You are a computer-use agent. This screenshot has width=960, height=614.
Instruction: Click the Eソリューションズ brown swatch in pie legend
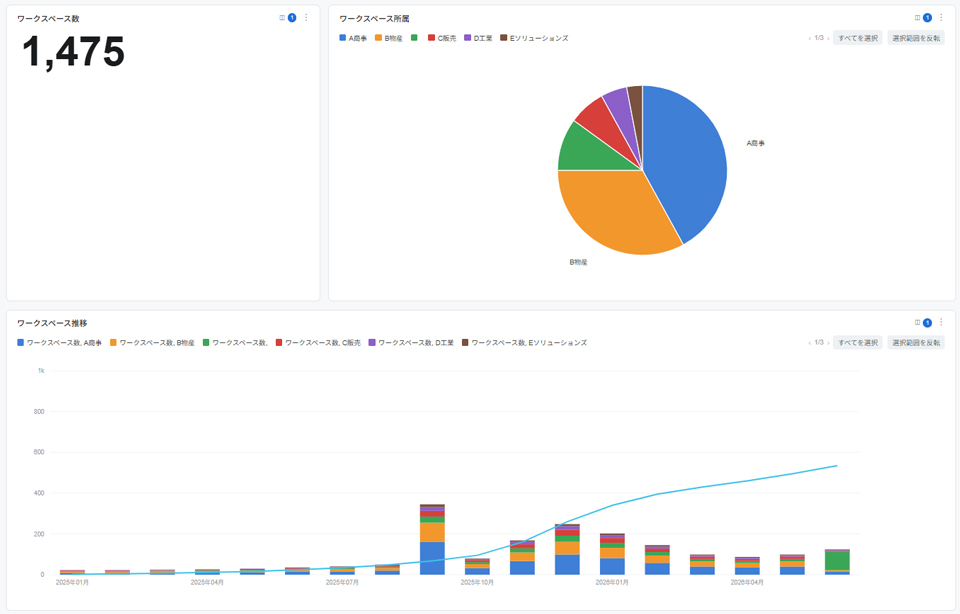click(x=504, y=38)
